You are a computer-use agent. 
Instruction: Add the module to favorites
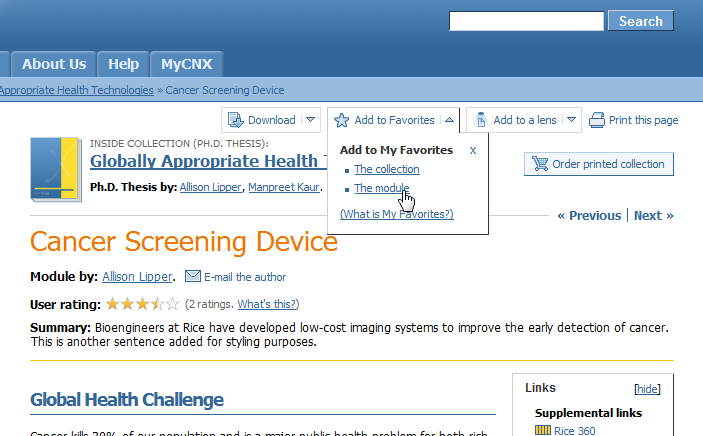382,188
